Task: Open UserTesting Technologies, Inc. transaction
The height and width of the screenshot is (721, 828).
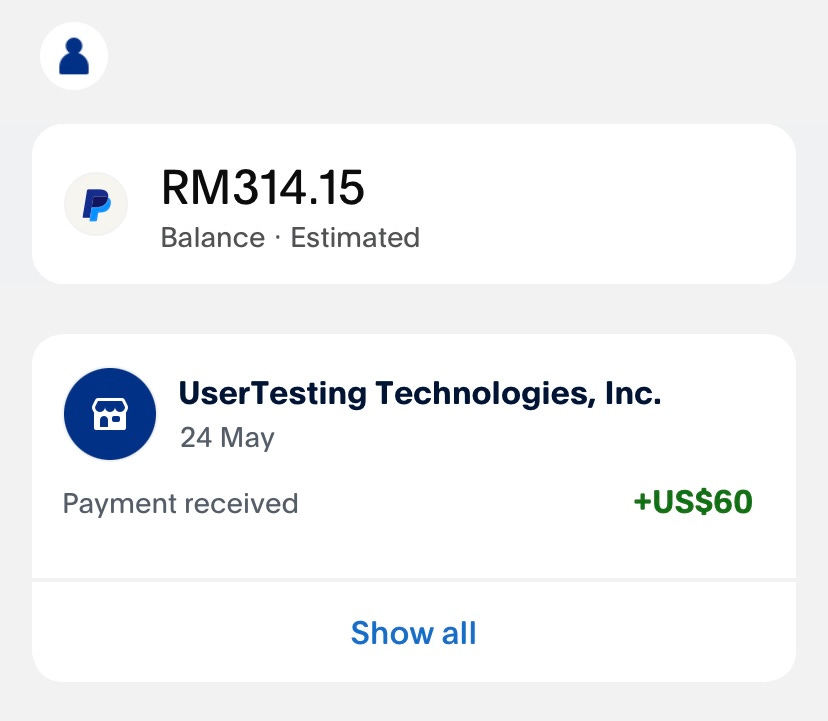Action: [420, 394]
